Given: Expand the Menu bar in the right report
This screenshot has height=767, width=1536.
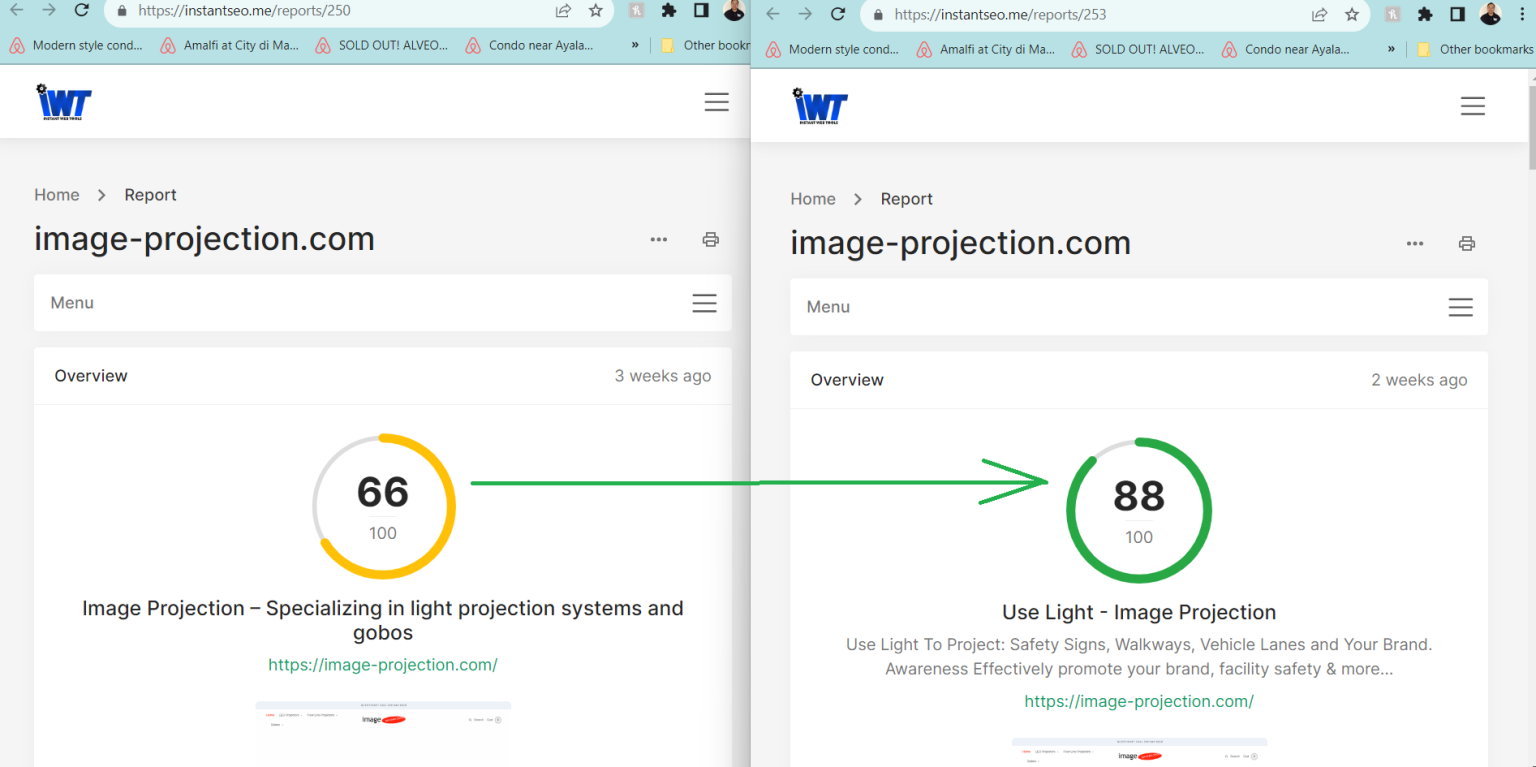Looking at the screenshot, I should point(1460,307).
